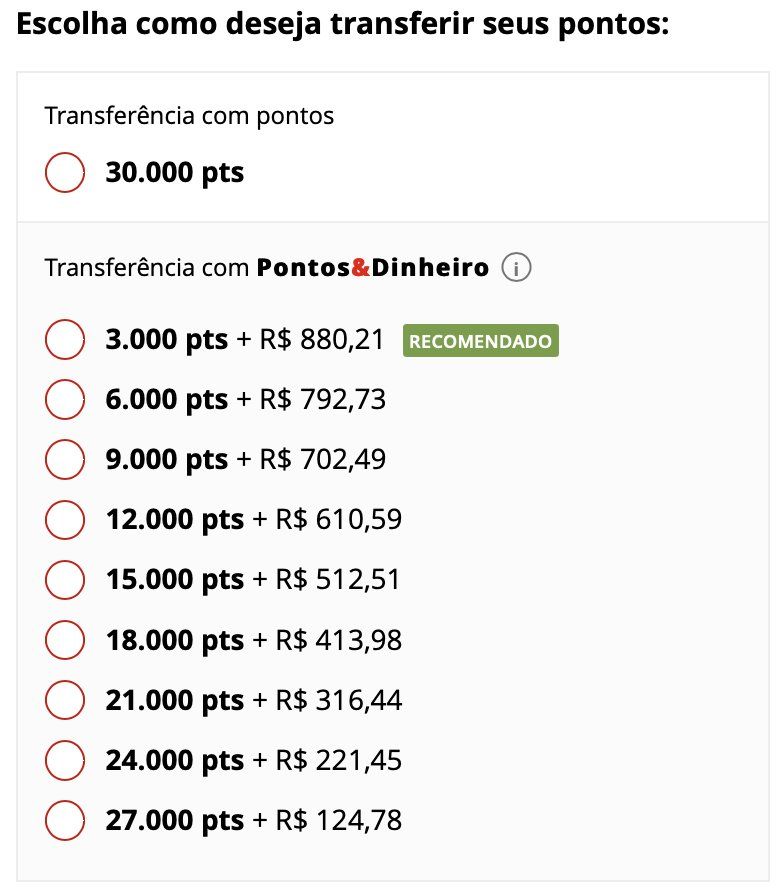The image size is (784, 894).
Task: Select the 30.000 pts radio button
Action: tap(65, 172)
